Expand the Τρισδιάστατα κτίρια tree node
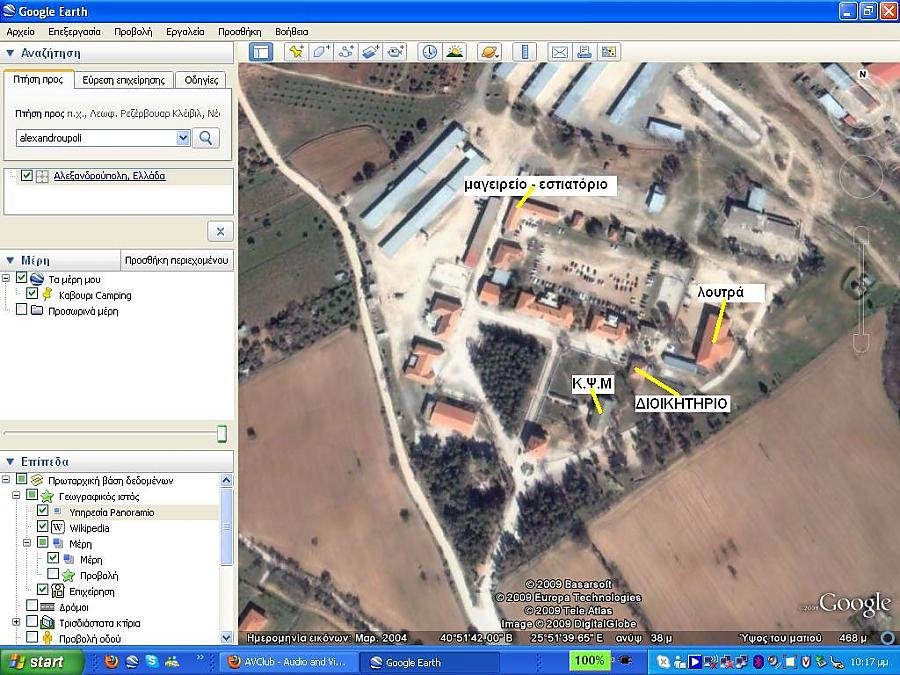Viewport: 900px width, 675px height. coord(17,622)
